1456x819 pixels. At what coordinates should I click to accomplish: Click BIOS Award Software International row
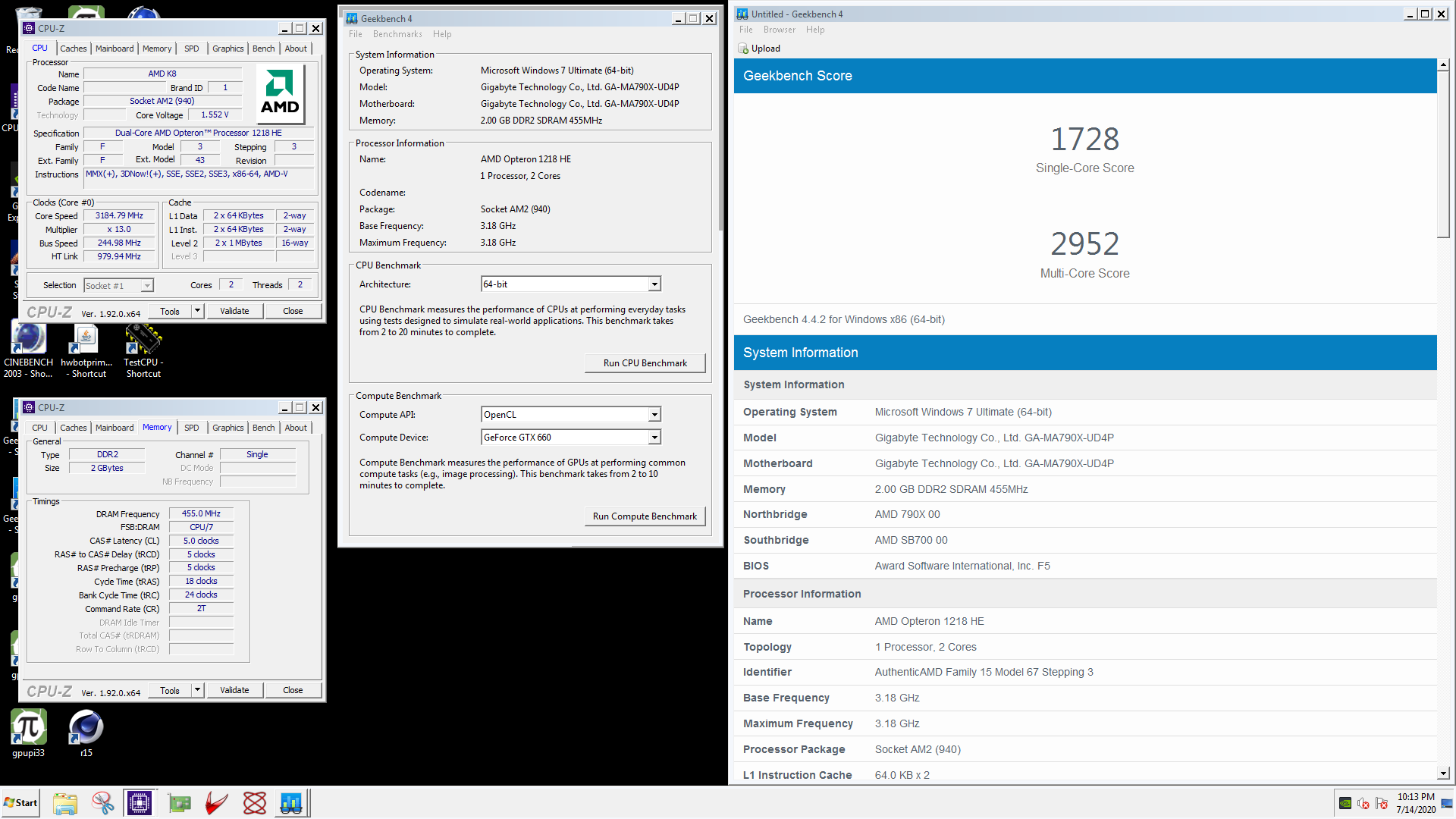tap(1085, 566)
